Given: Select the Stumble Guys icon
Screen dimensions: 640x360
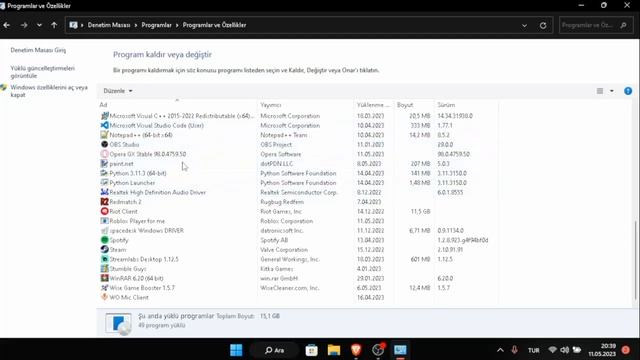Looking at the screenshot, I should (104, 269).
